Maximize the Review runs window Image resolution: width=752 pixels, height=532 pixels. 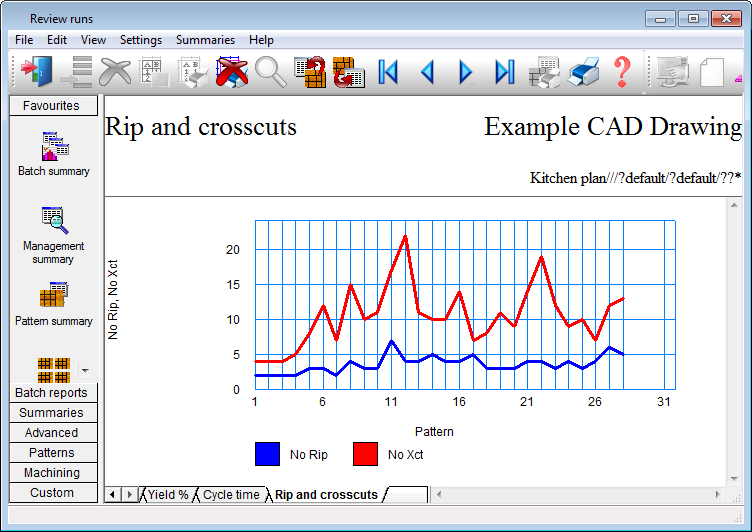(x=693, y=19)
